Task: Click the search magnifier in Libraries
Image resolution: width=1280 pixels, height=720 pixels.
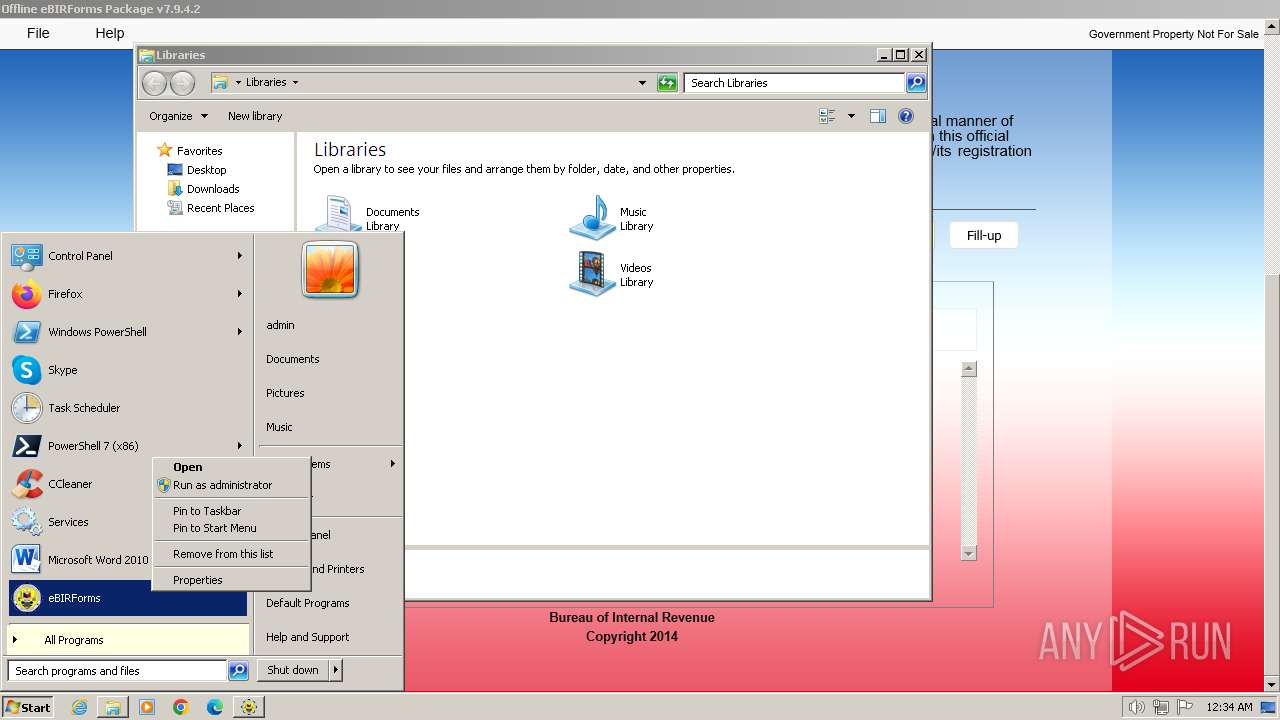Action: (x=916, y=83)
